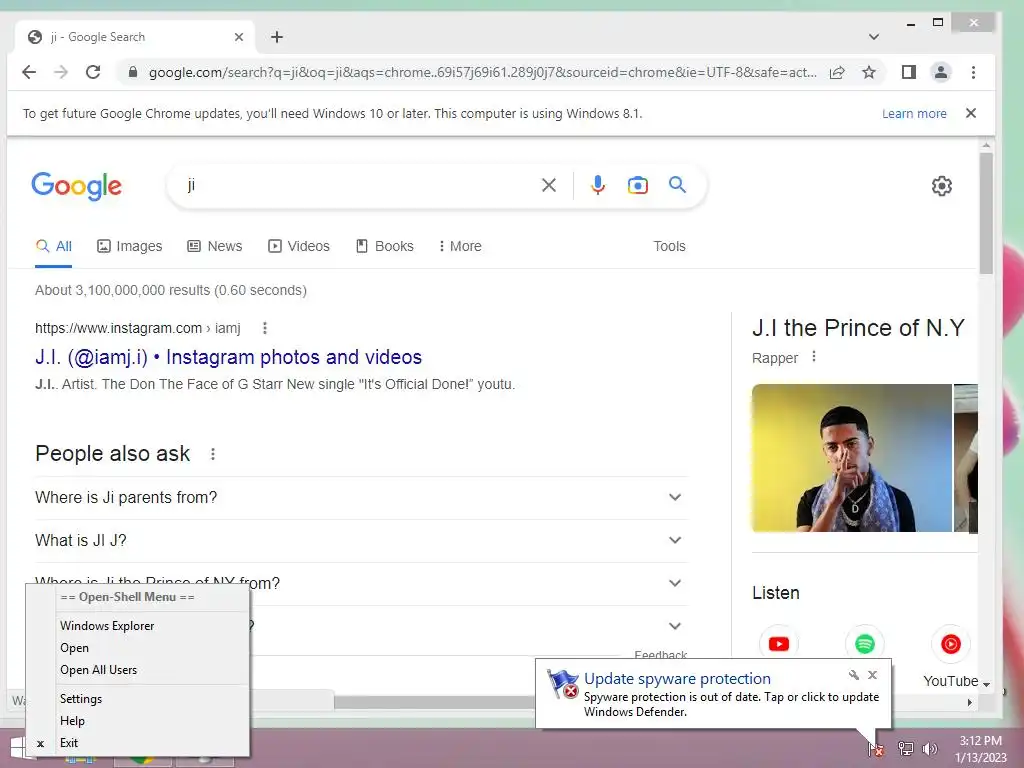The width and height of the screenshot is (1024, 768).
Task: Click the Windows Start button
Action: (x=18, y=748)
